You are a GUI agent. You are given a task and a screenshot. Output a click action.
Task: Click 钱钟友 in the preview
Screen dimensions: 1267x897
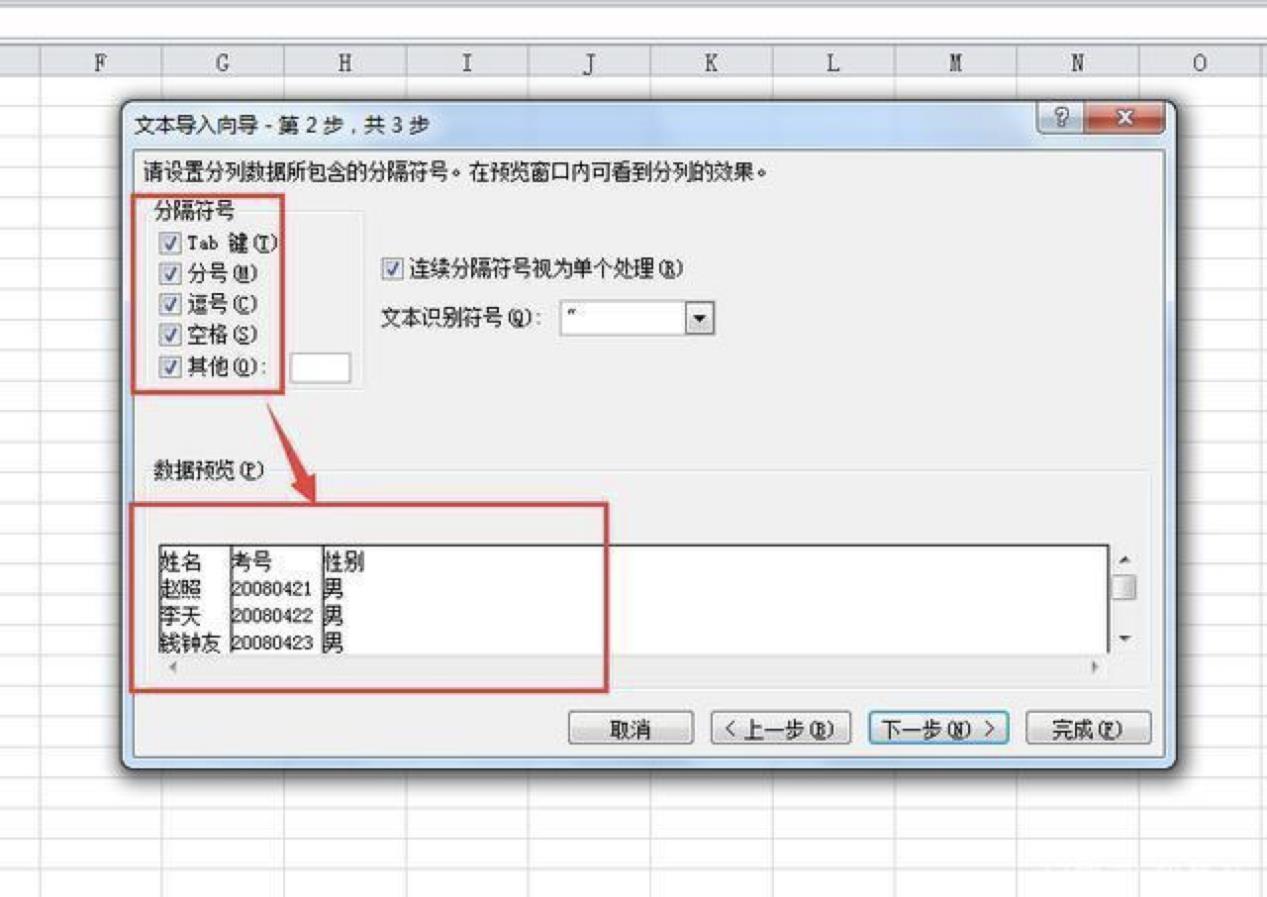coord(192,643)
